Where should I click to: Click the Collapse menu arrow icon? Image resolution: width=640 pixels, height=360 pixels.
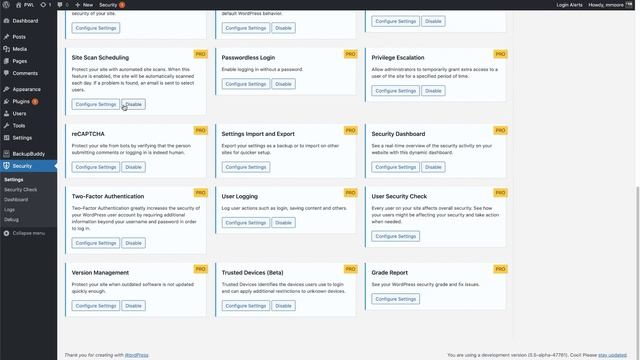7,233
